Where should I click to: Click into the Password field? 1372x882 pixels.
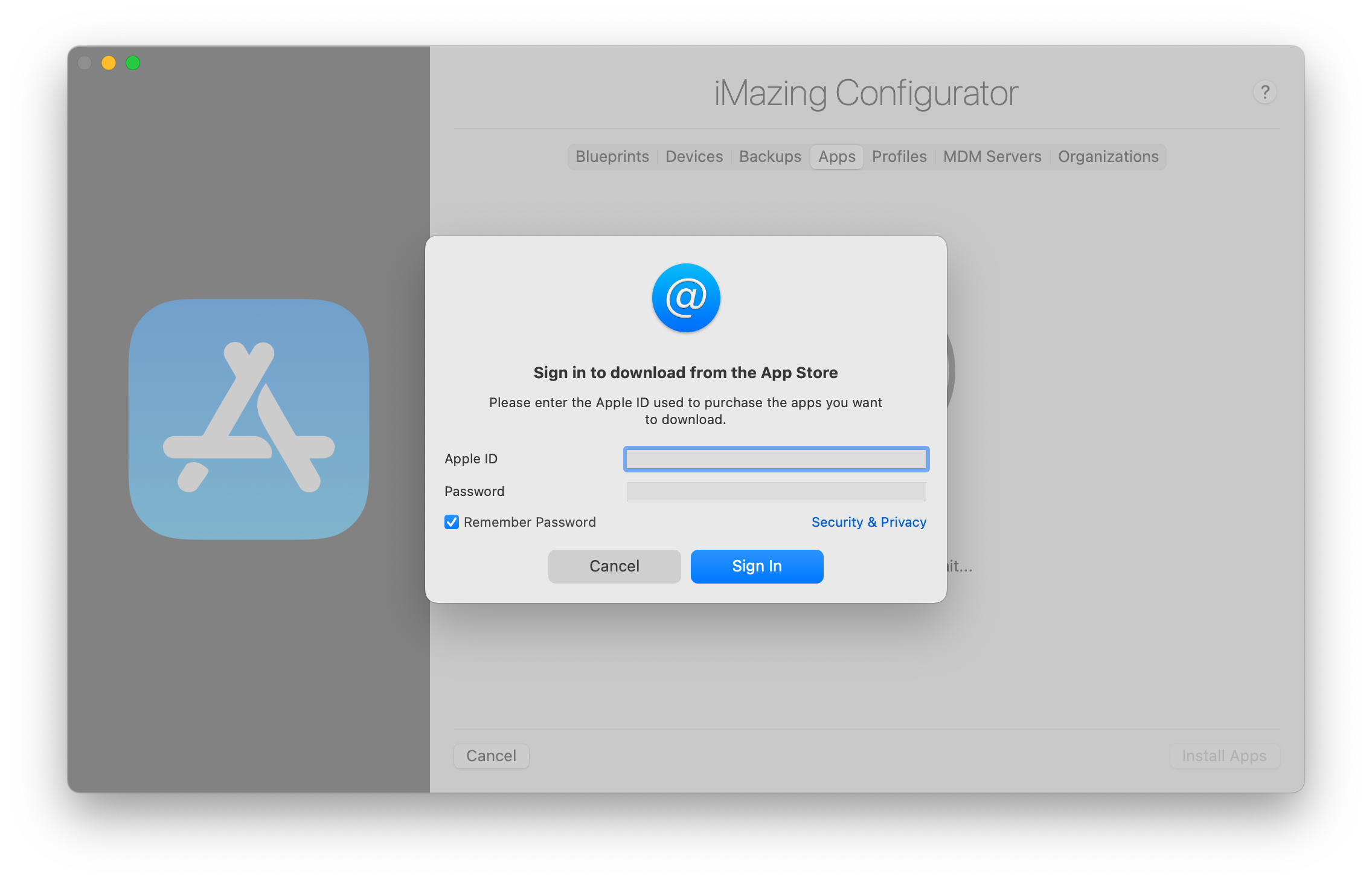tap(776, 492)
